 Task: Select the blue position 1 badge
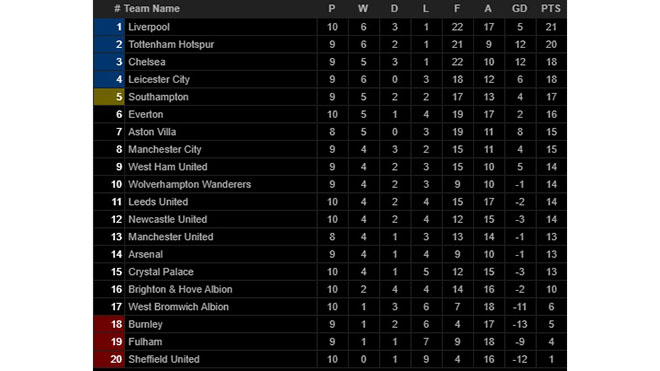(109, 27)
